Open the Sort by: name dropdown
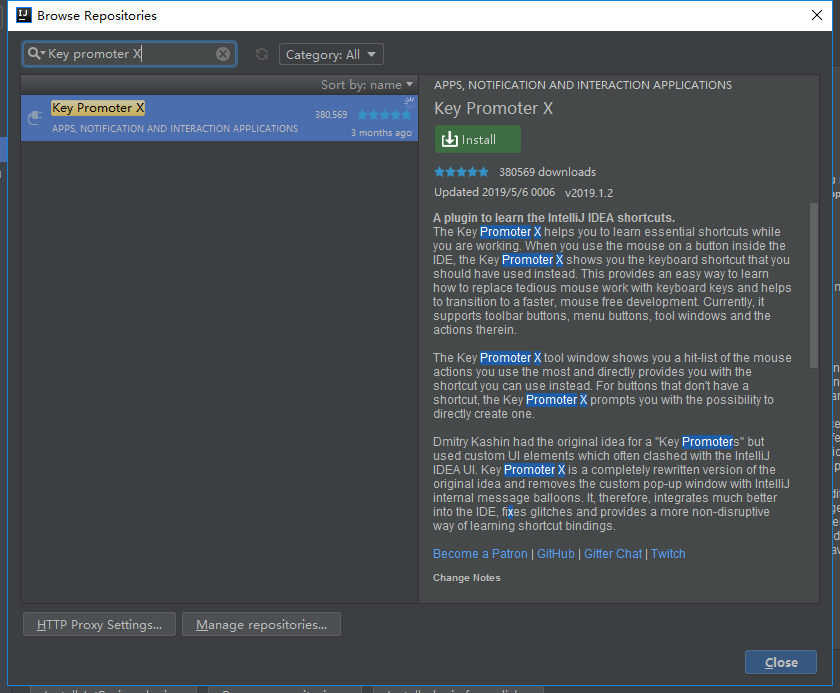840x693 pixels. [367, 85]
